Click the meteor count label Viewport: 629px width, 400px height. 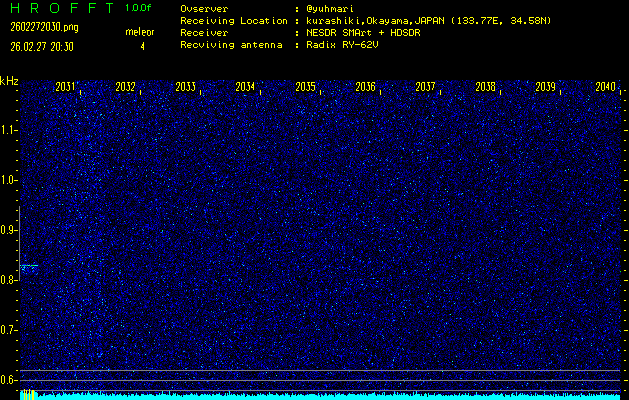point(140,32)
